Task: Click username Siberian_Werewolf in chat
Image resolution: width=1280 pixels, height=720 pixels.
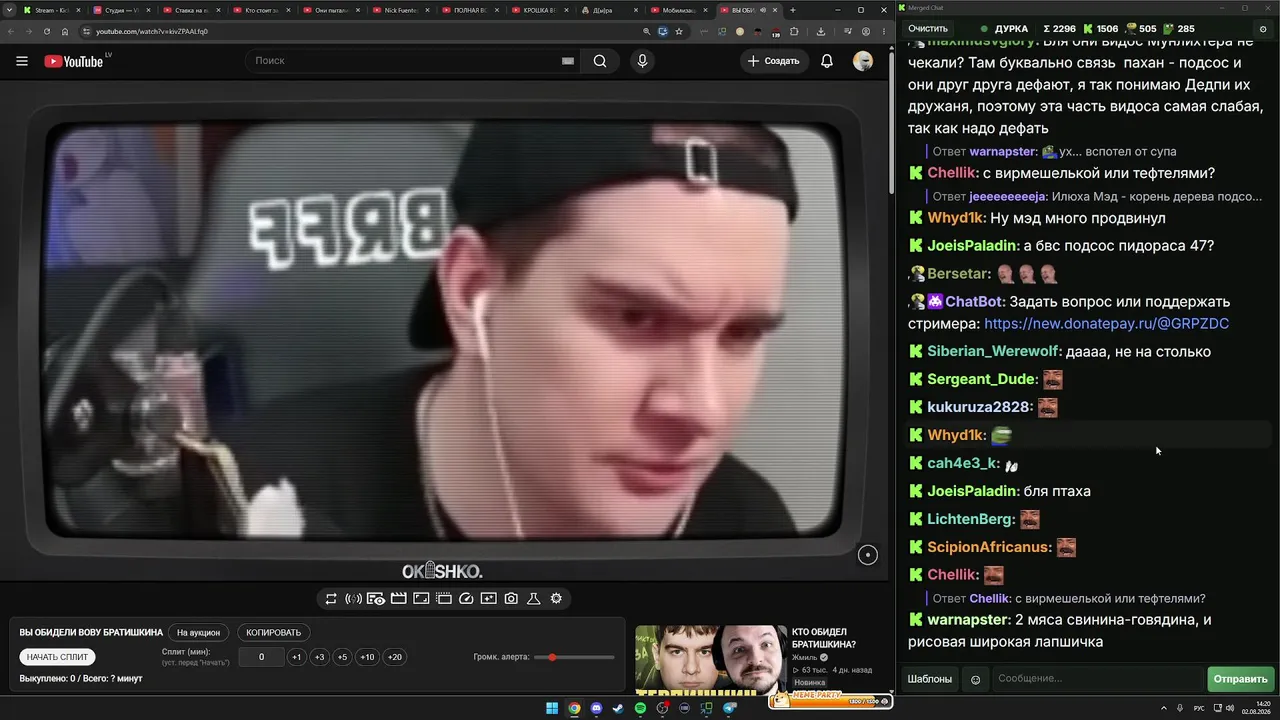Action: click(x=993, y=352)
